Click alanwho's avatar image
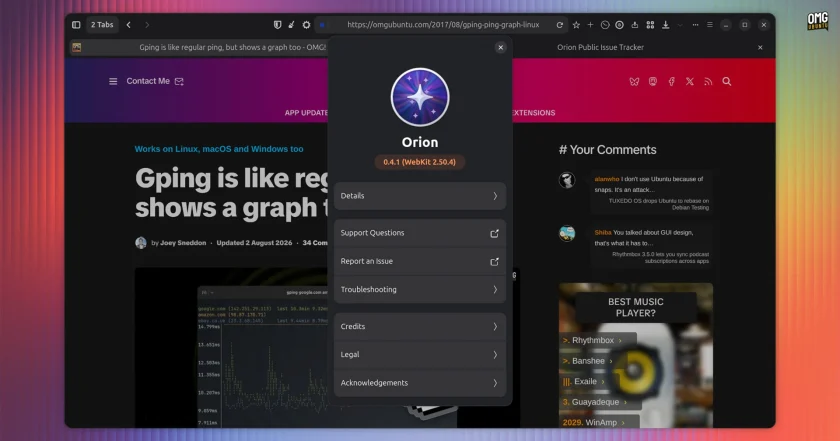840x441 pixels. point(567,180)
